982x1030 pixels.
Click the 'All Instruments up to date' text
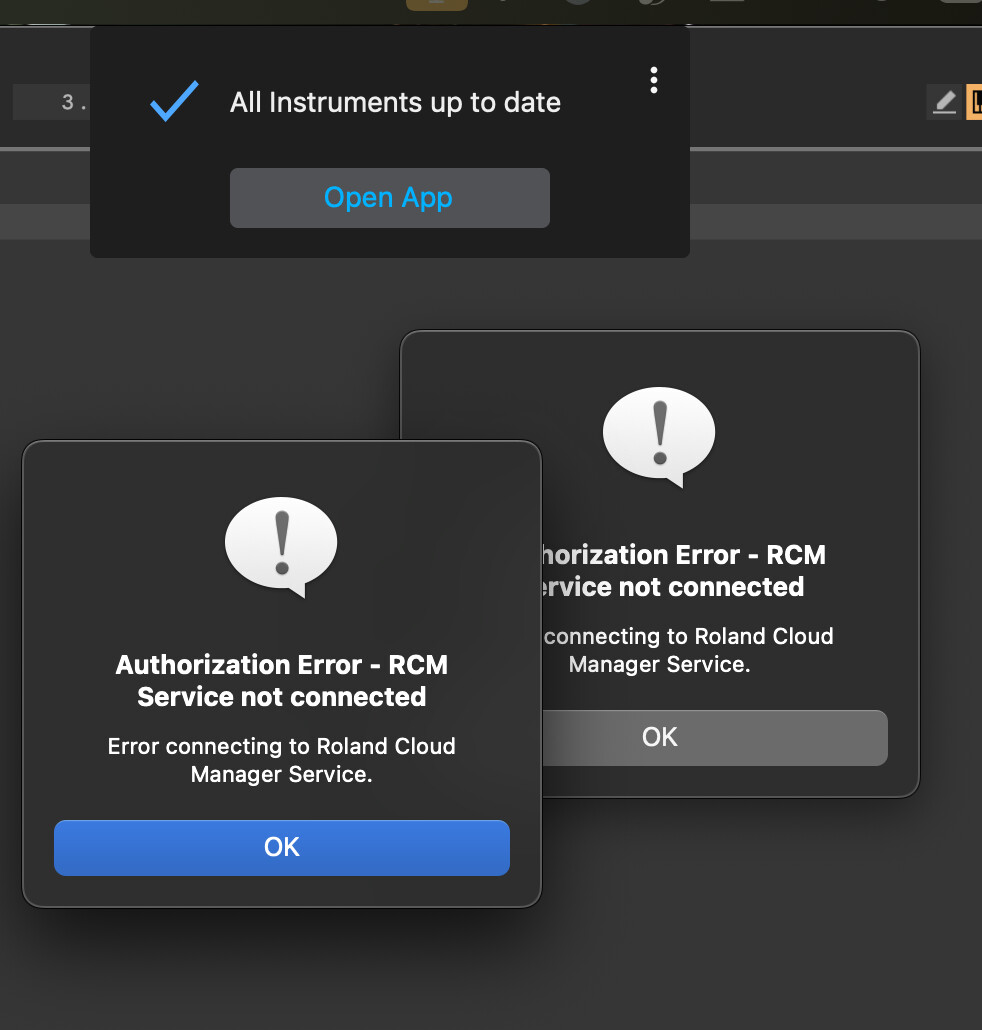click(395, 102)
